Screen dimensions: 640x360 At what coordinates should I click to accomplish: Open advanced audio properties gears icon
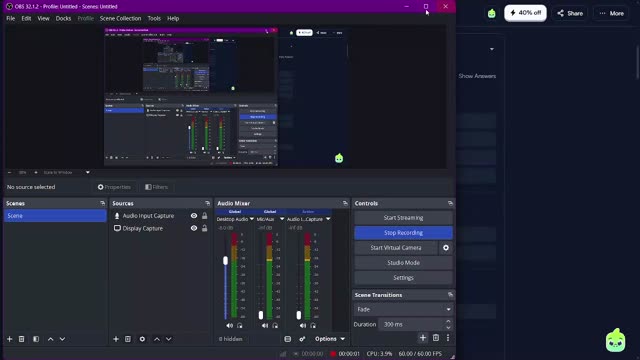point(302,339)
